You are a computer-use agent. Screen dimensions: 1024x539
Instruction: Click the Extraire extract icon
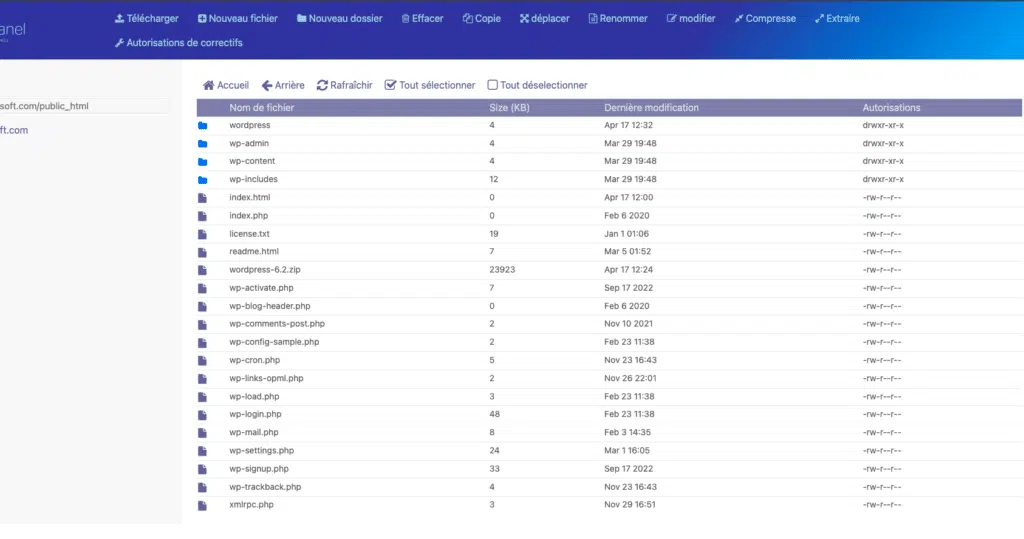[x=820, y=18]
